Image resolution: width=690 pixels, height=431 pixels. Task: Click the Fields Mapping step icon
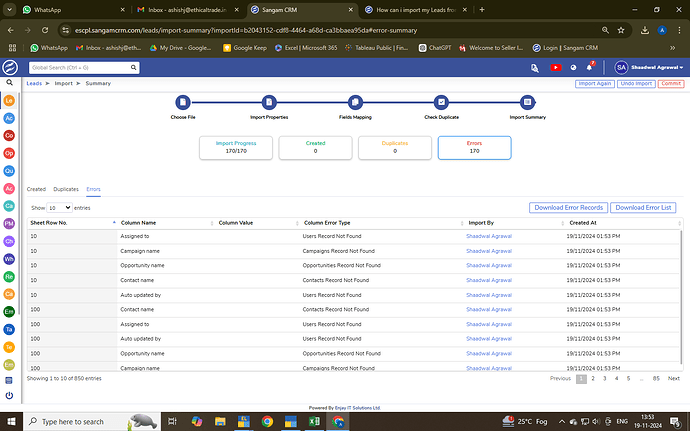[x=355, y=103]
